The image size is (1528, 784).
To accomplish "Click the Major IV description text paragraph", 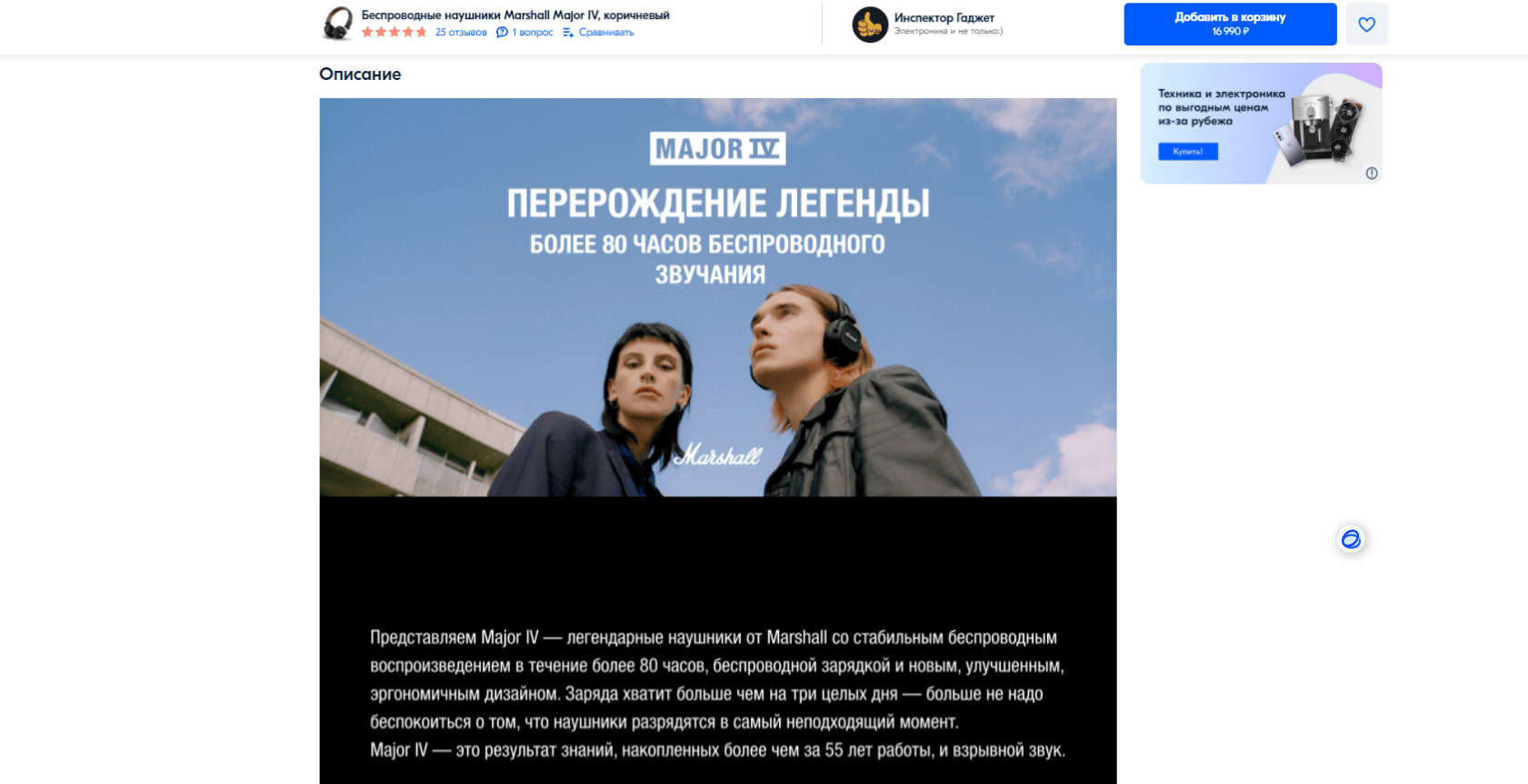I will point(717,694).
